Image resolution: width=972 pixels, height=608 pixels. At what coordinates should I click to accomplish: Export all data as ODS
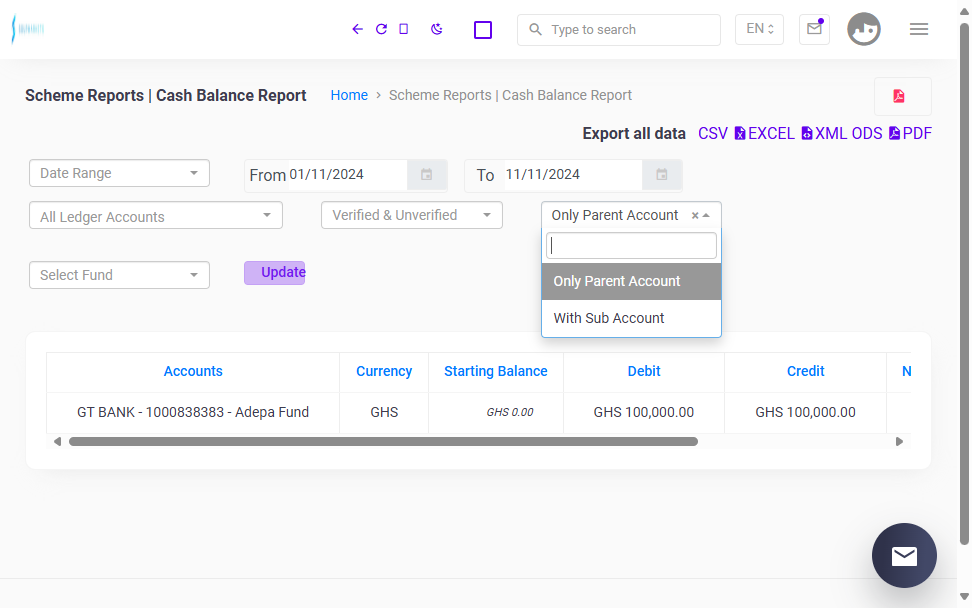coord(867,134)
